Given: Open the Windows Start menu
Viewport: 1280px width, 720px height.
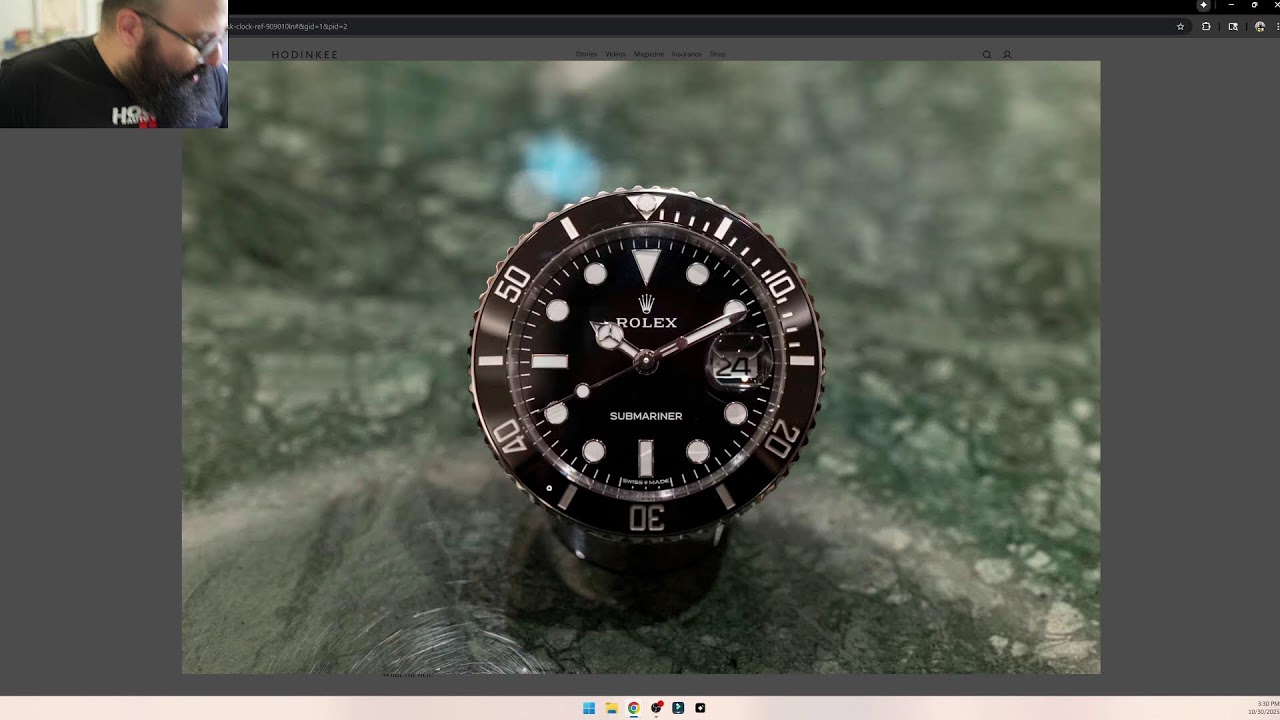Looking at the screenshot, I should (589, 708).
